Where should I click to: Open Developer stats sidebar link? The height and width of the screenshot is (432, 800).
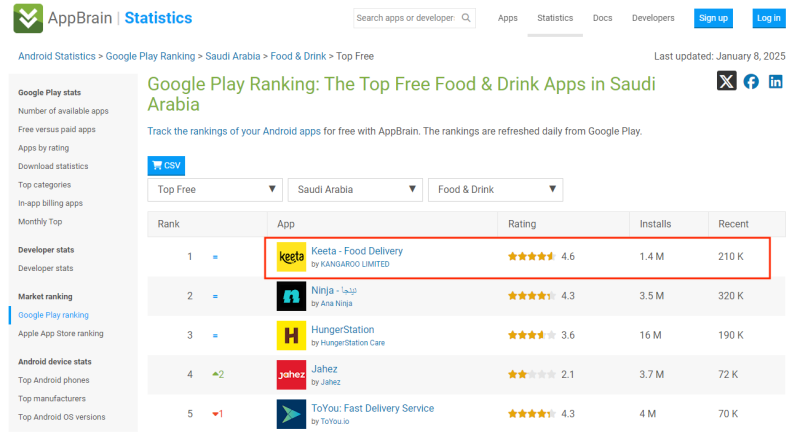(x=45, y=268)
